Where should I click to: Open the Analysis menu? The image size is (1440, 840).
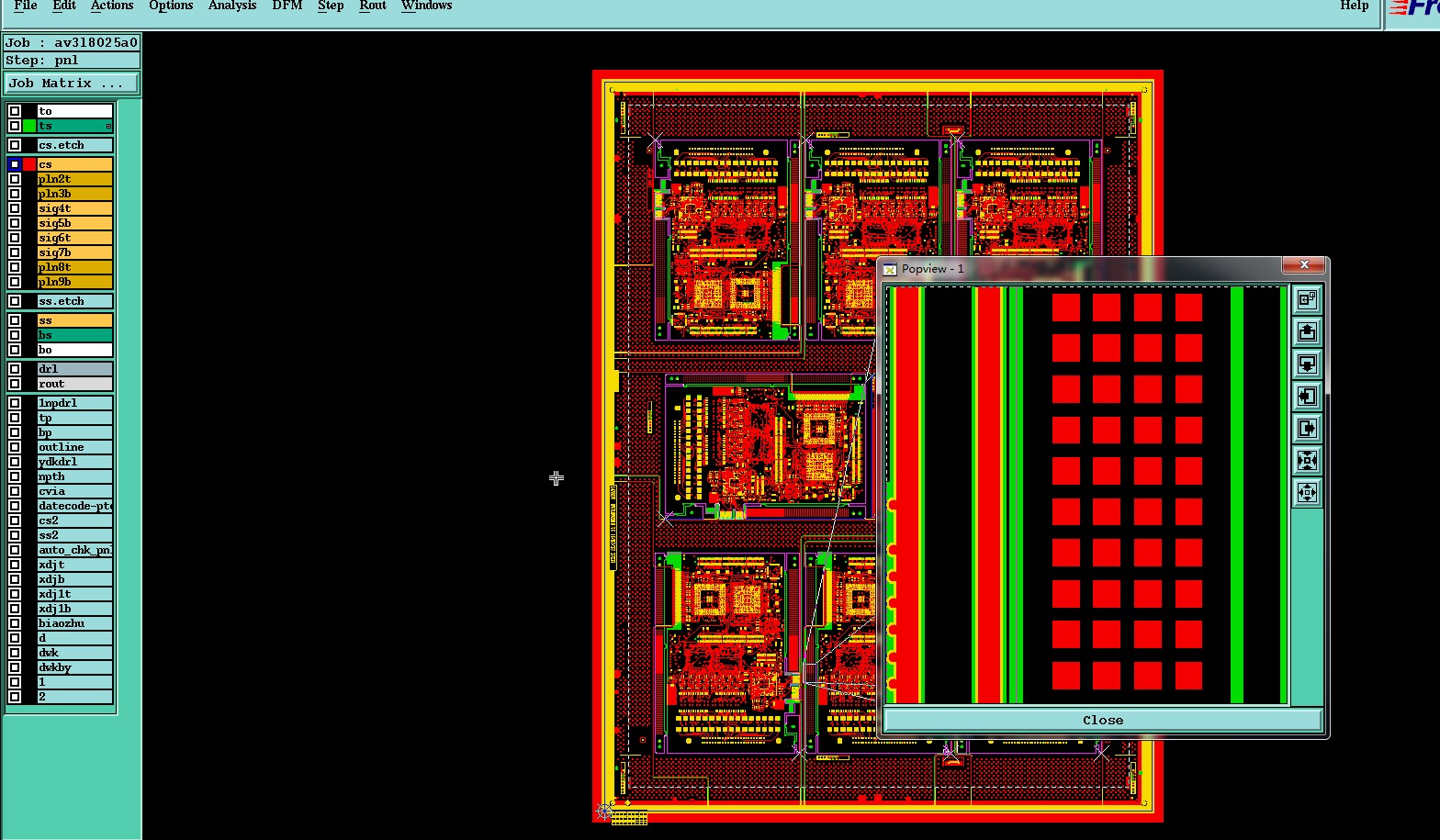pos(232,6)
